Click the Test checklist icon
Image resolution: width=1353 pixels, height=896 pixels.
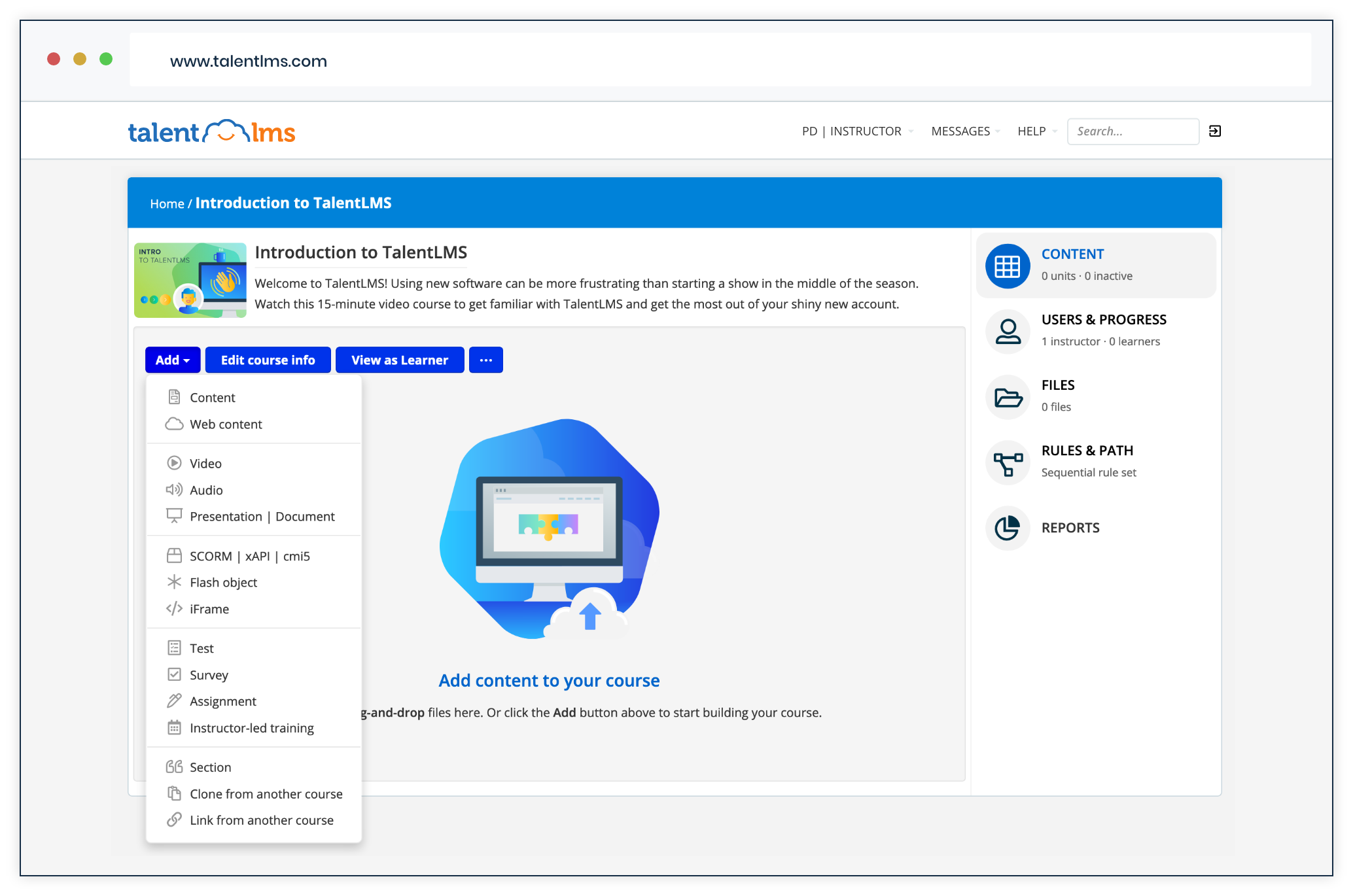point(174,648)
